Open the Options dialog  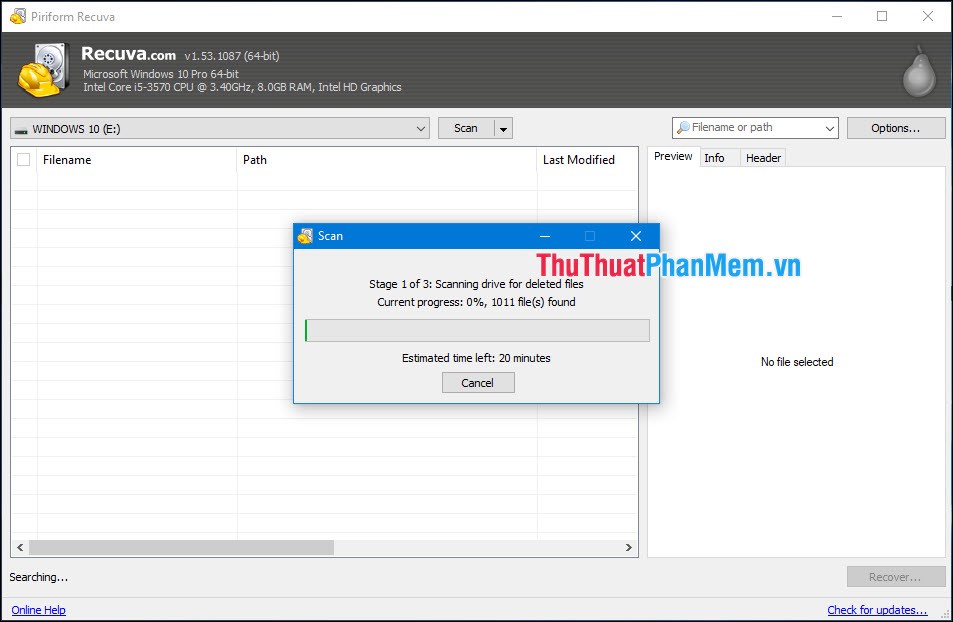(x=896, y=128)
